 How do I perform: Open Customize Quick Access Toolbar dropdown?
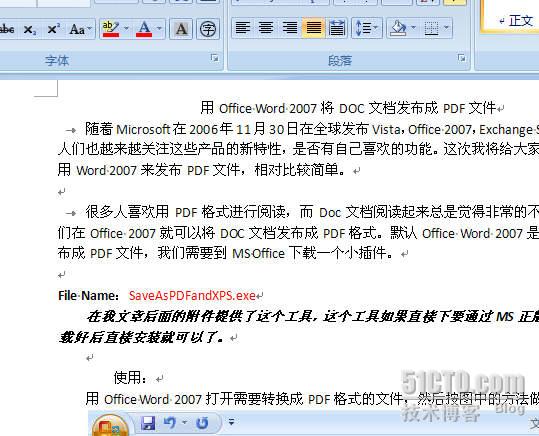click(231, 422)
